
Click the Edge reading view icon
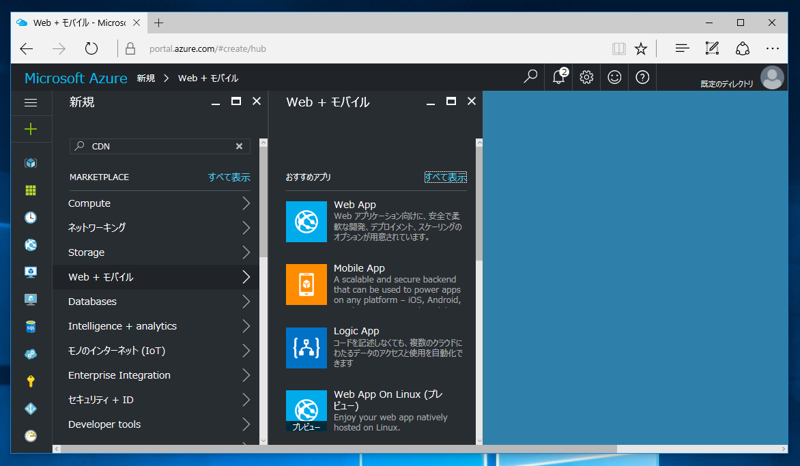coord(618,48)
